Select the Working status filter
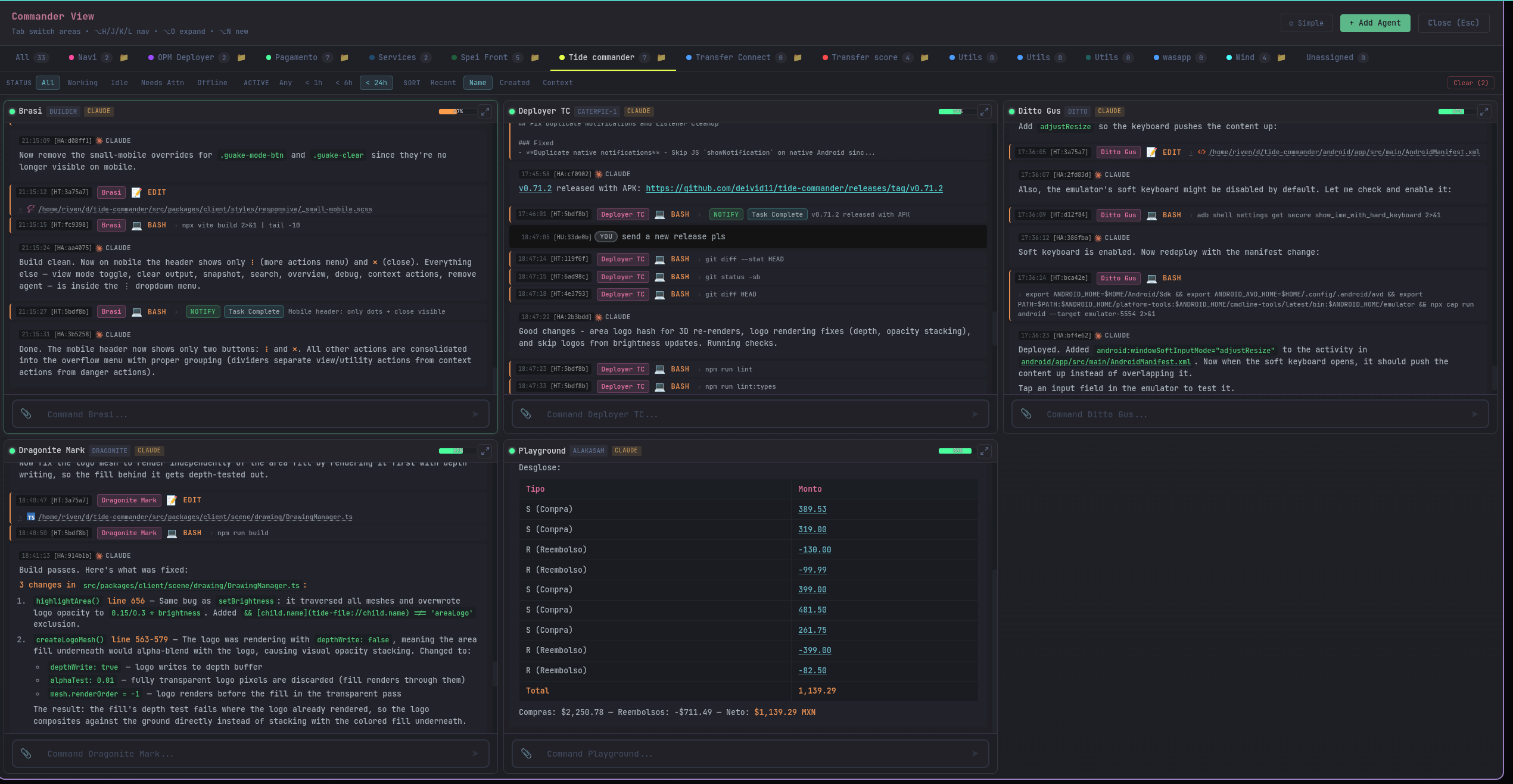The height and width of the screenshot is (784, 1513). click(82, 83)
